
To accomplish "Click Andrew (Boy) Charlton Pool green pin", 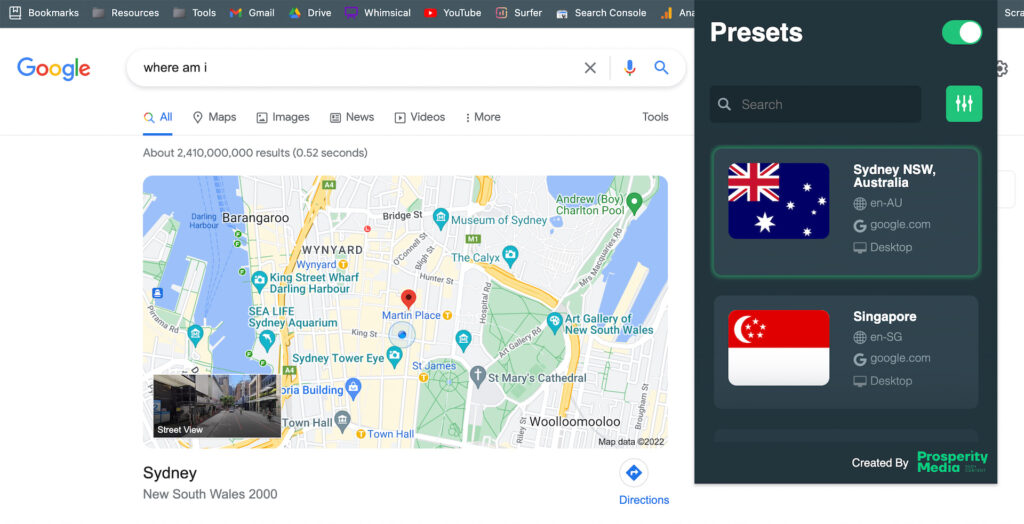I will pos(634,203).
